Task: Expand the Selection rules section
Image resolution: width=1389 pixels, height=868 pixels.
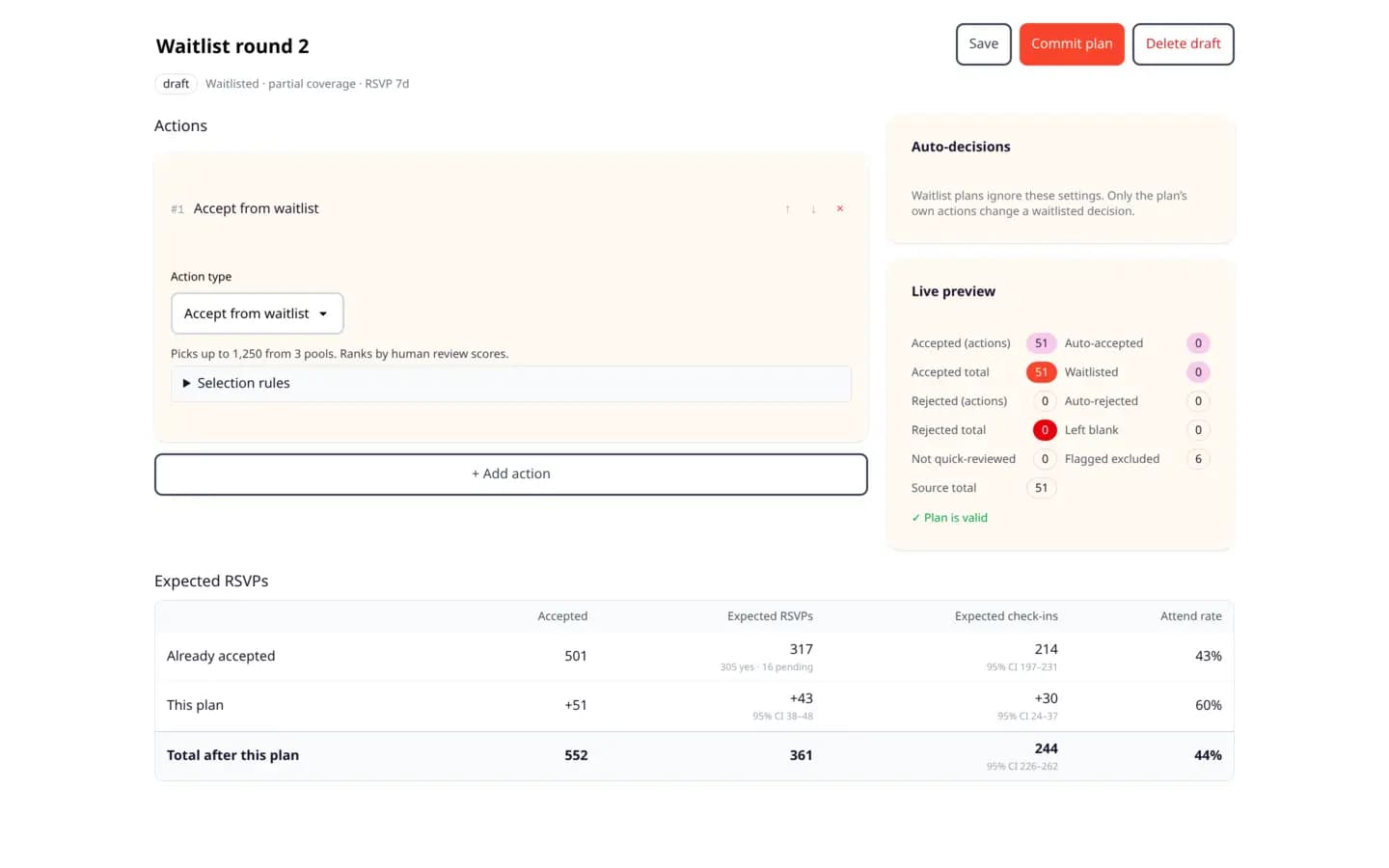Action: pos(511,383)
